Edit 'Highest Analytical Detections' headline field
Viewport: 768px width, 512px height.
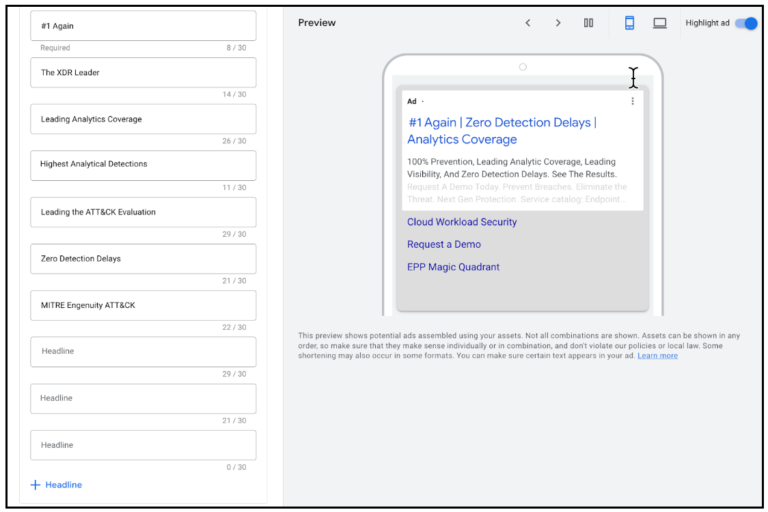143,164
